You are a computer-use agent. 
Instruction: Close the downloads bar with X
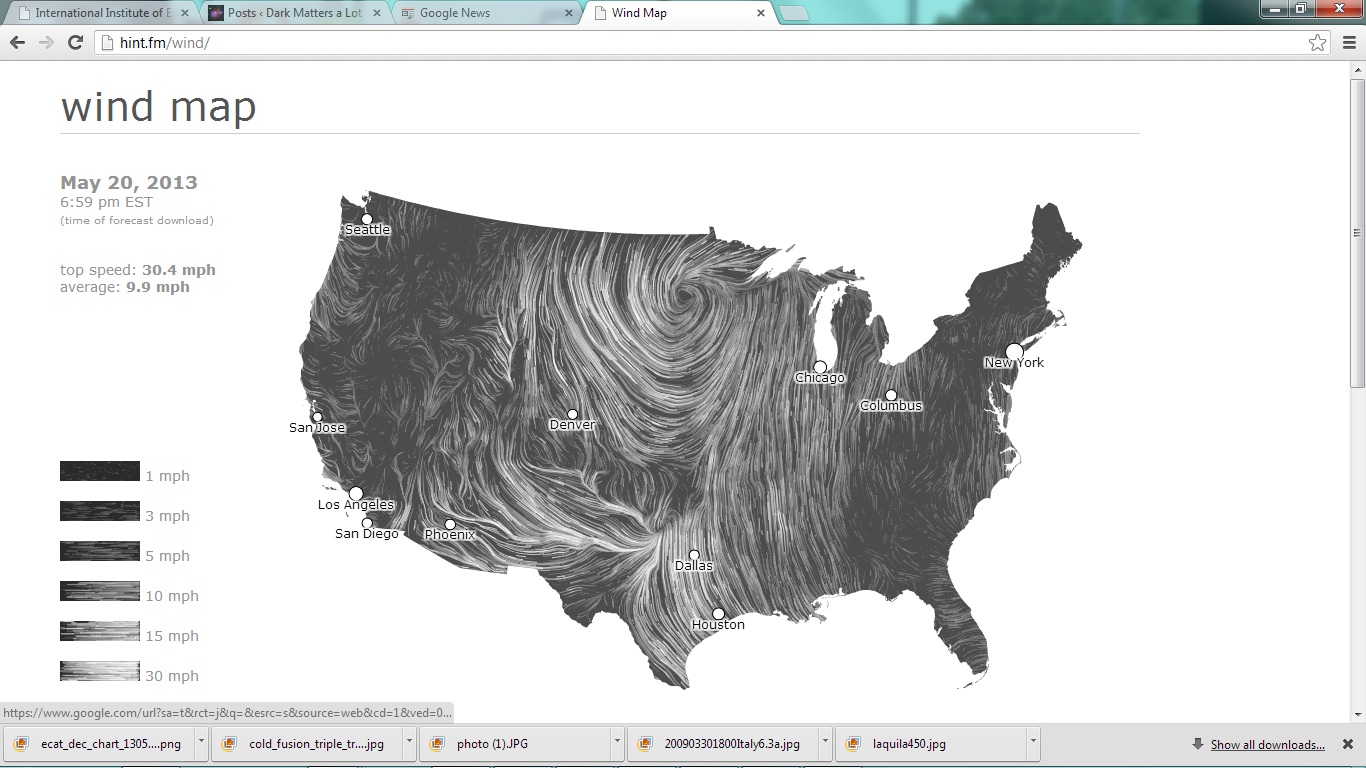click(1347, 744)
